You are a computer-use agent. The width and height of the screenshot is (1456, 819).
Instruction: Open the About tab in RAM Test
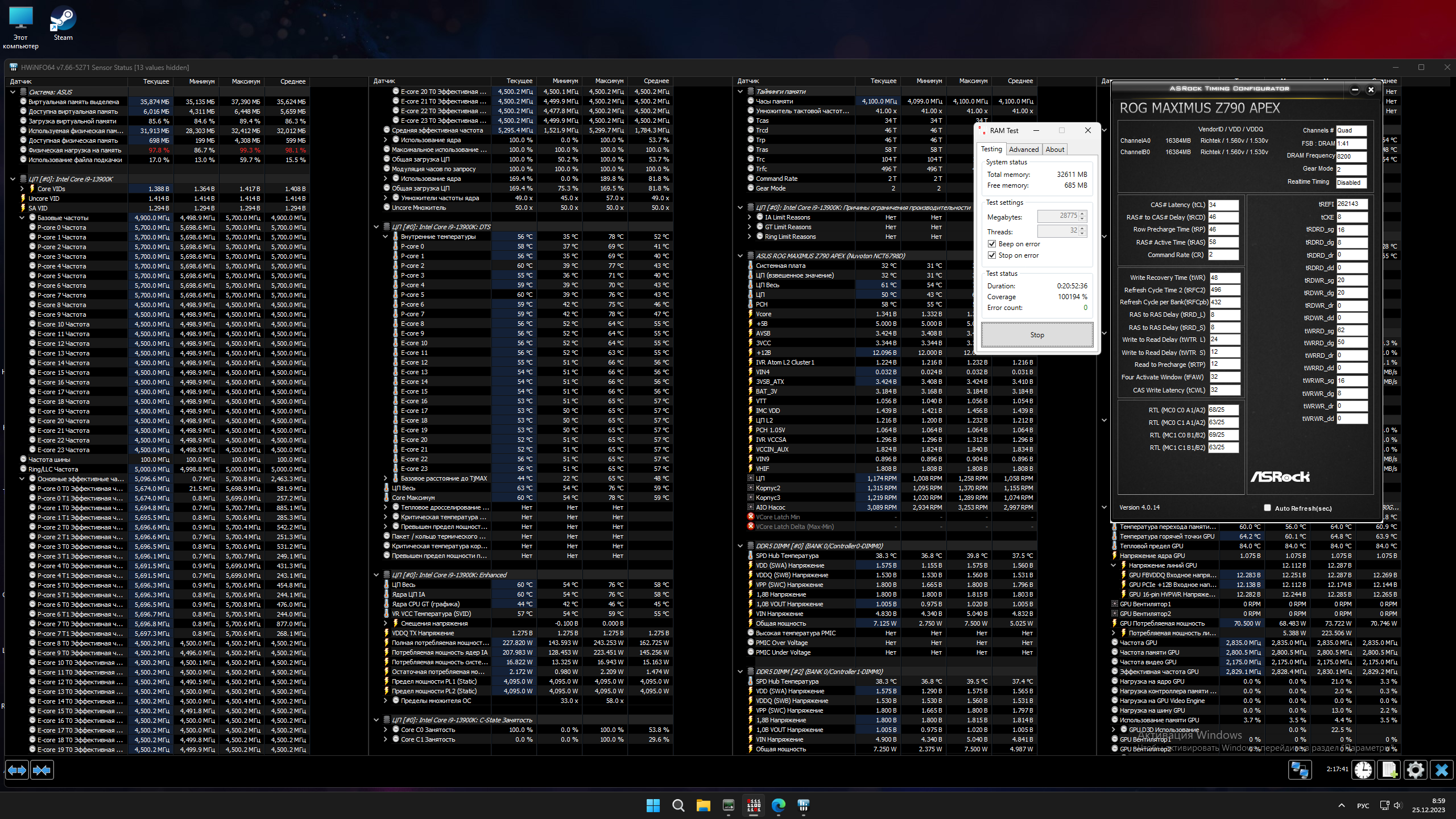[x=1054, y=149]
